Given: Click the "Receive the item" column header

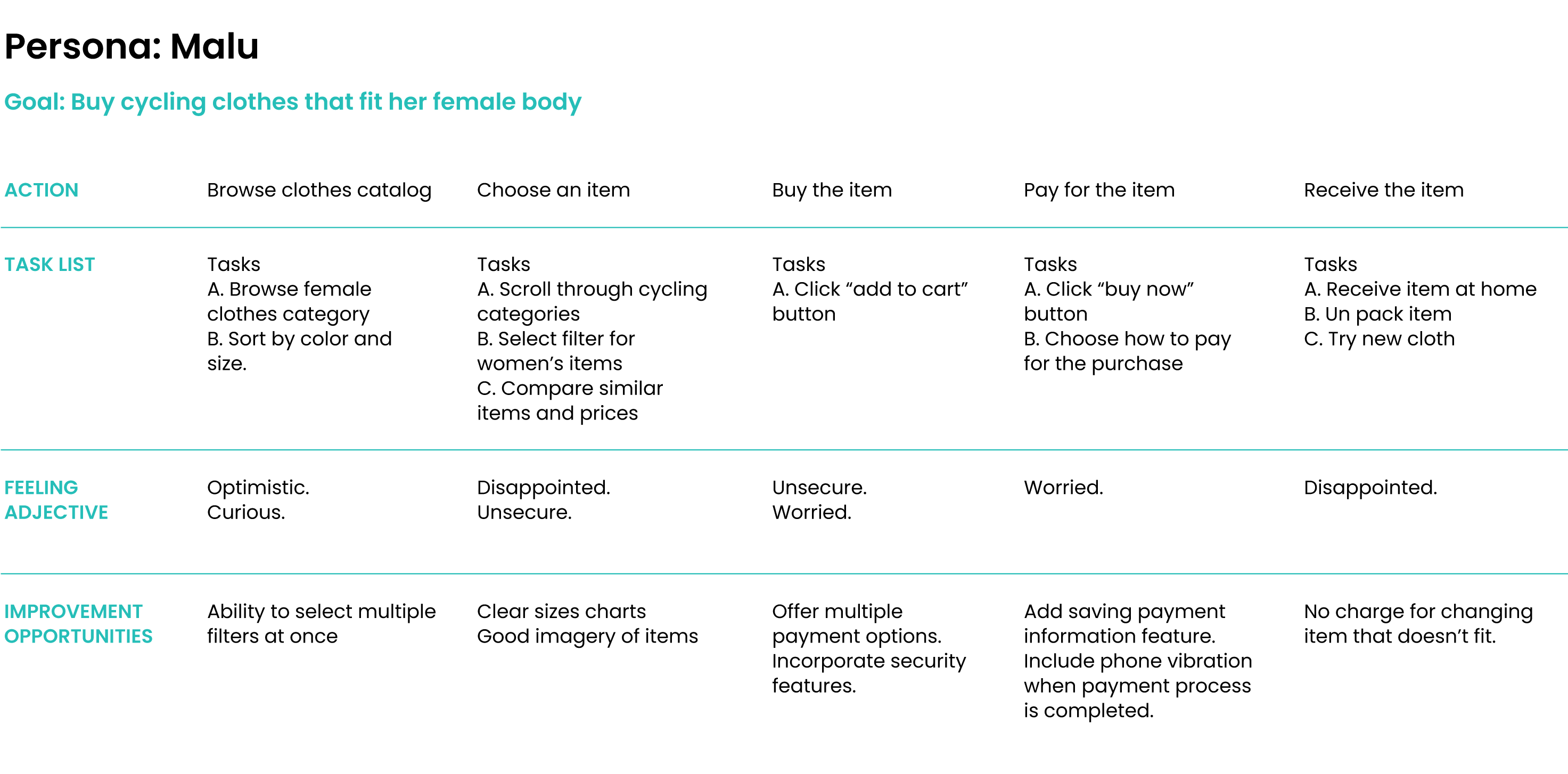Looking at the screenshot, I should click(x=1383, y=190).
